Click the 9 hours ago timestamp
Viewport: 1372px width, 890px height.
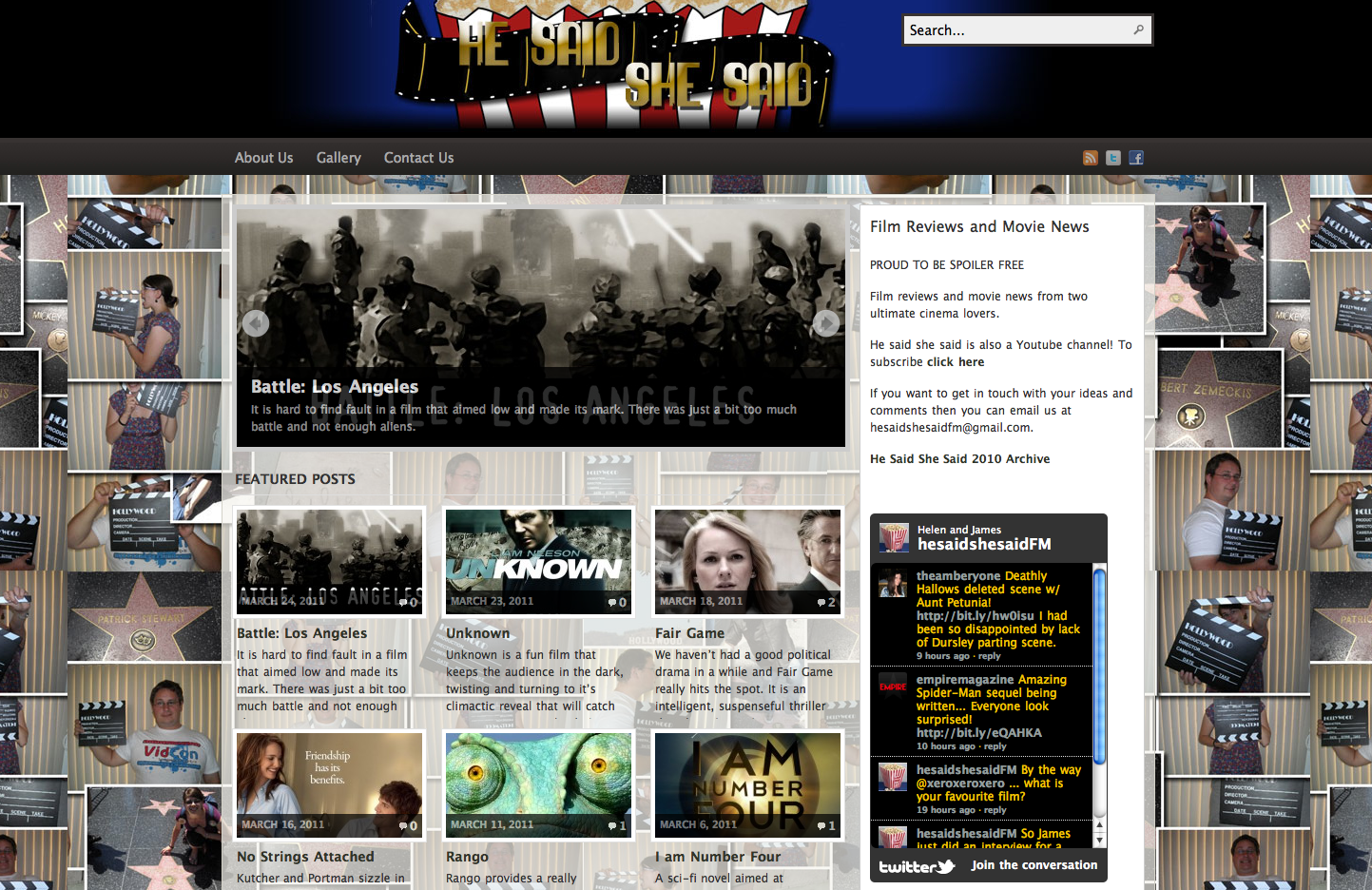click(942, 656)
